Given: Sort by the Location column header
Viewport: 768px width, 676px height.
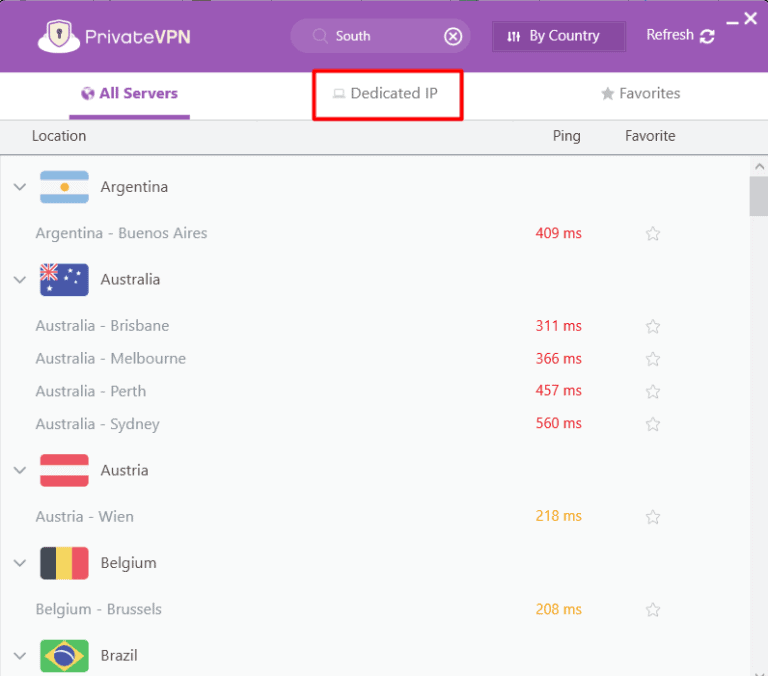Looking at the screenshot, I should point(59,136).
